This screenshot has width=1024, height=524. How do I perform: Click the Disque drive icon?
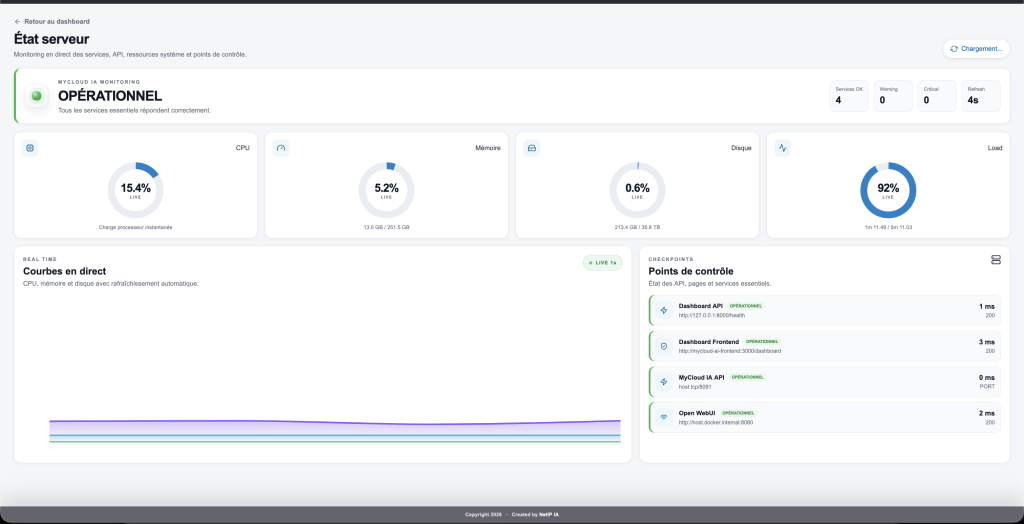(532, 148)
